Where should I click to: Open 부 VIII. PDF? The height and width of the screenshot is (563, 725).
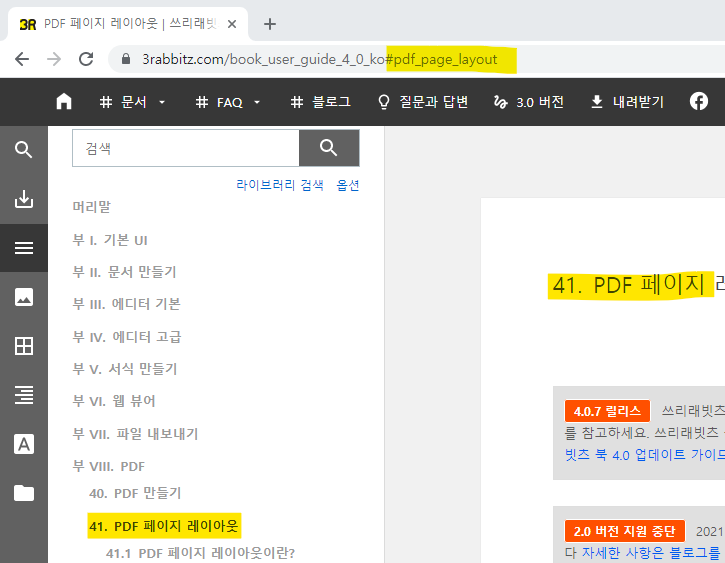[109, 466]
